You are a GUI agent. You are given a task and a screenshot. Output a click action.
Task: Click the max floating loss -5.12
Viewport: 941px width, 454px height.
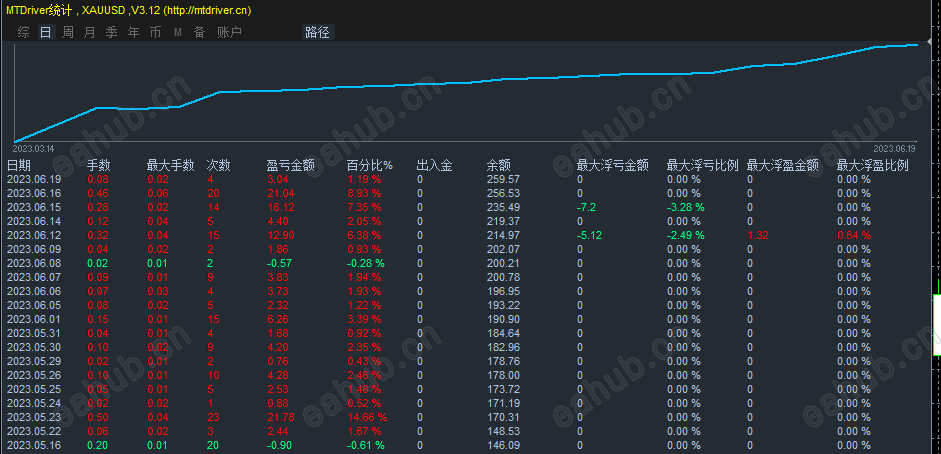tap(588, 235)
